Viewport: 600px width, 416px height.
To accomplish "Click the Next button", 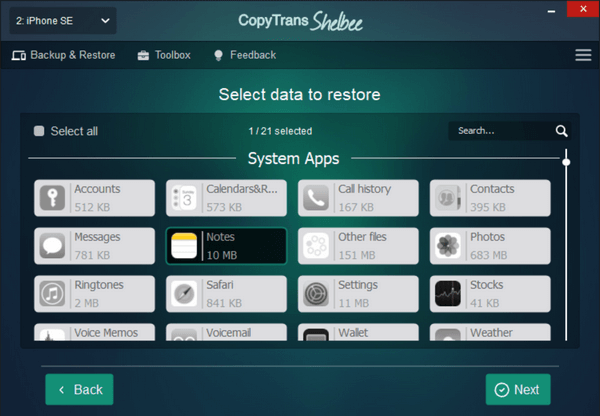I will (518, 389).
